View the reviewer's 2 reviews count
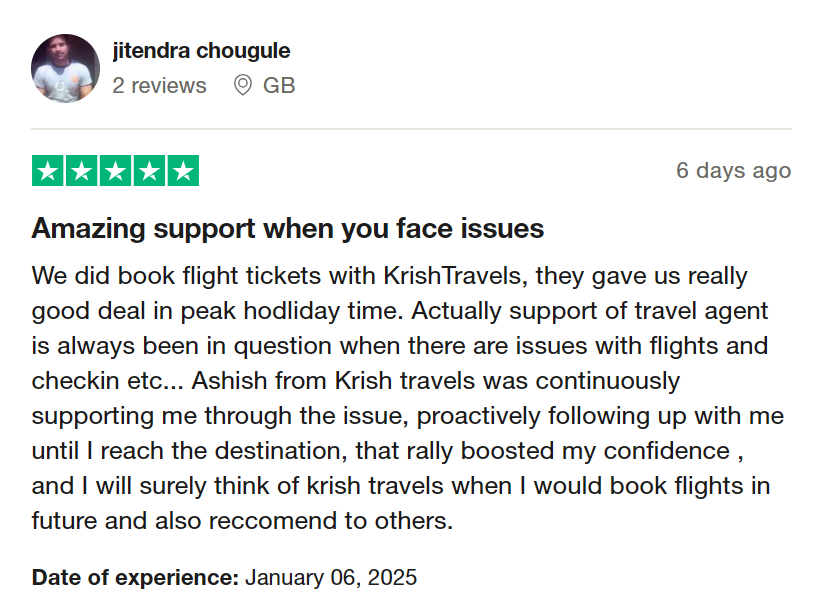 pyautogui.click(x=159, y=86)
